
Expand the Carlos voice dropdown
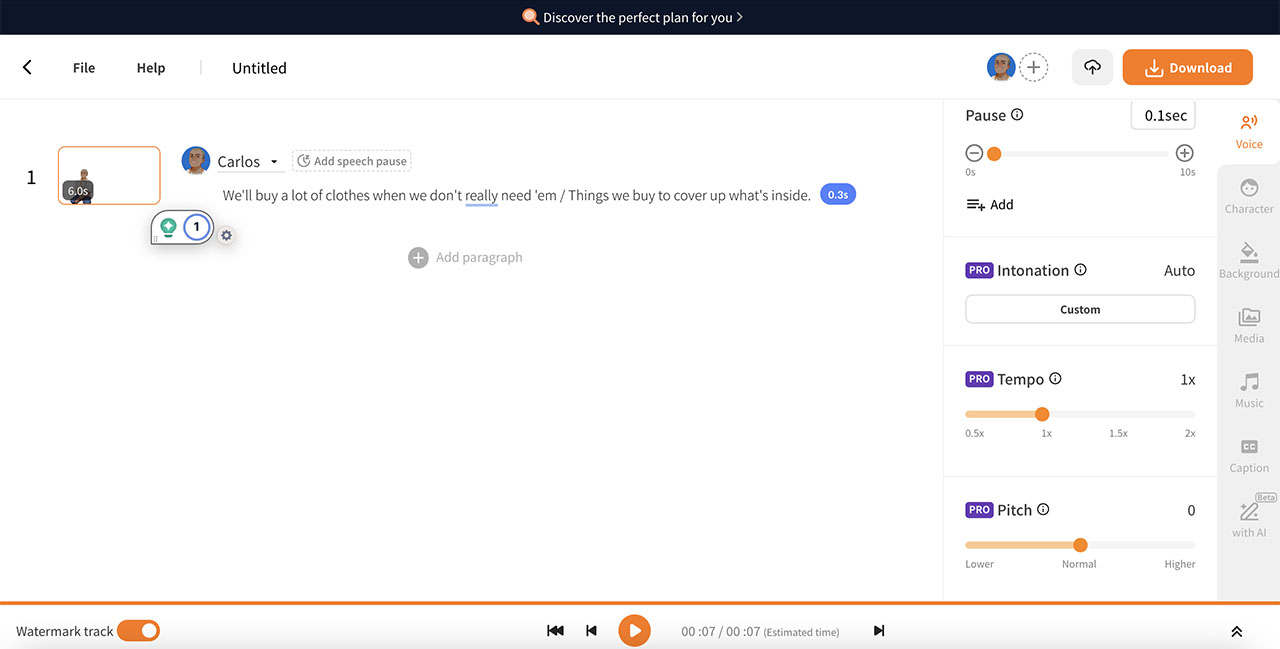(x=274, y=162)
